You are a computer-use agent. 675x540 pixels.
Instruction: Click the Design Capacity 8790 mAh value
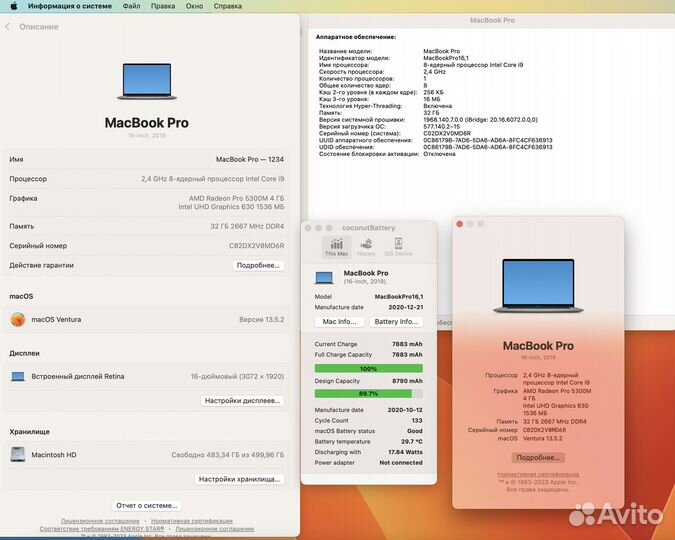coord(407,381)
